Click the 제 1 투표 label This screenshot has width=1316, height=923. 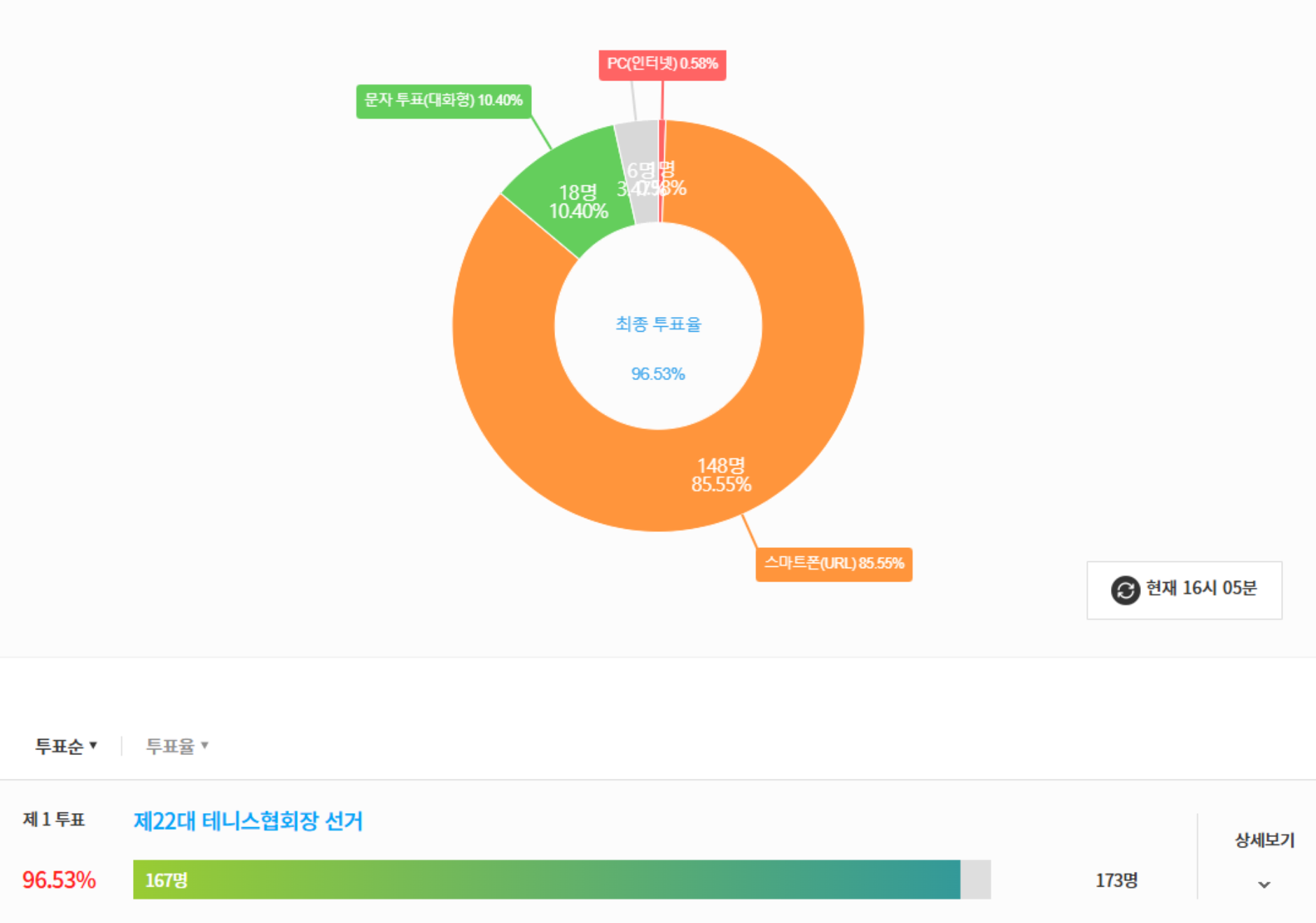click(x=54, y=819)
